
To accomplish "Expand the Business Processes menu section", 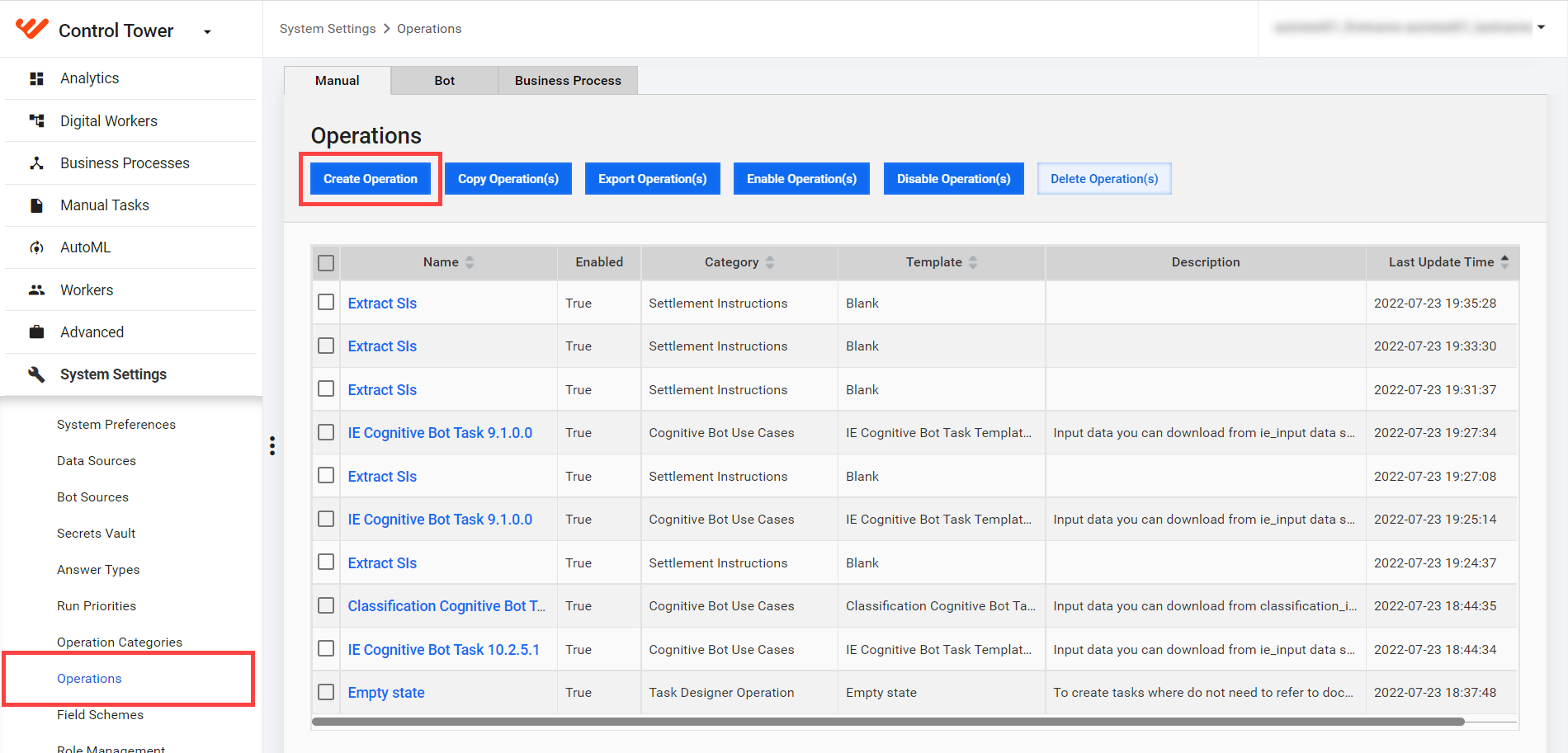I will coord(130,163).
